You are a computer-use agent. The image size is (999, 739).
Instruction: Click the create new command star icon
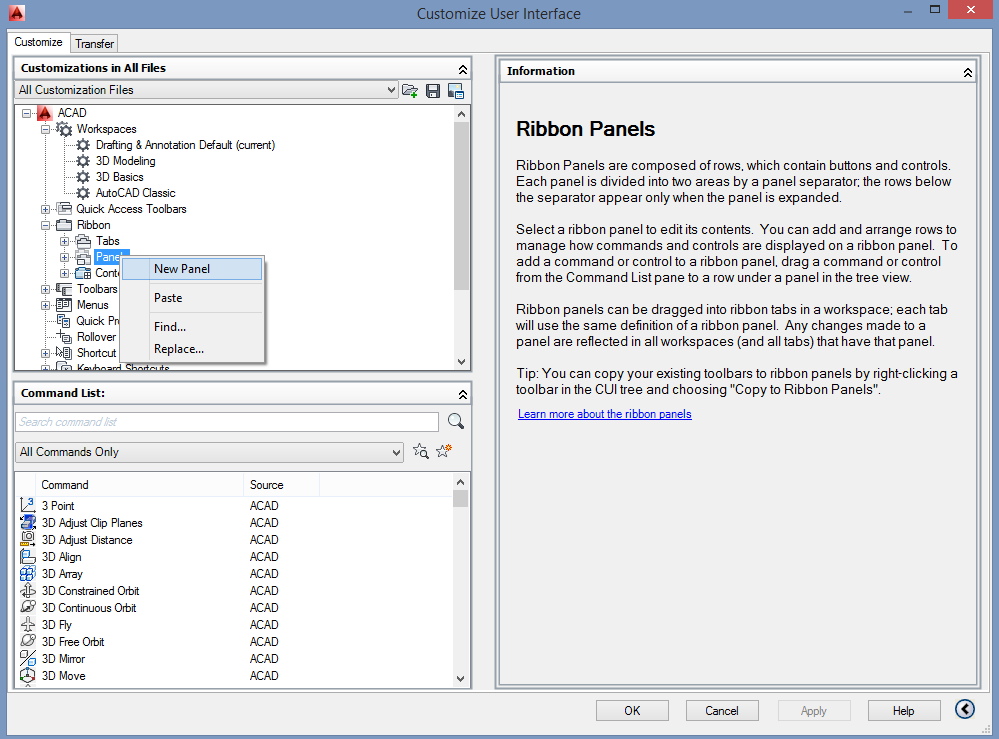point(444,452)
